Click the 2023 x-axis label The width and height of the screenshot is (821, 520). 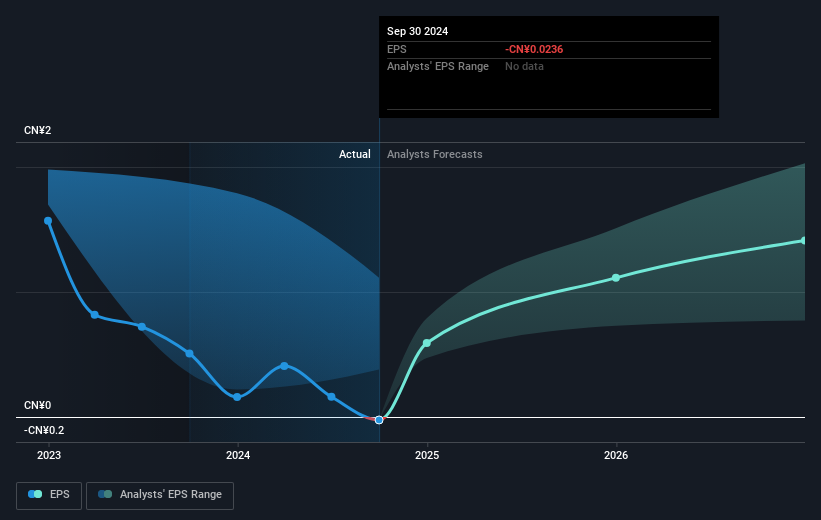49,455
